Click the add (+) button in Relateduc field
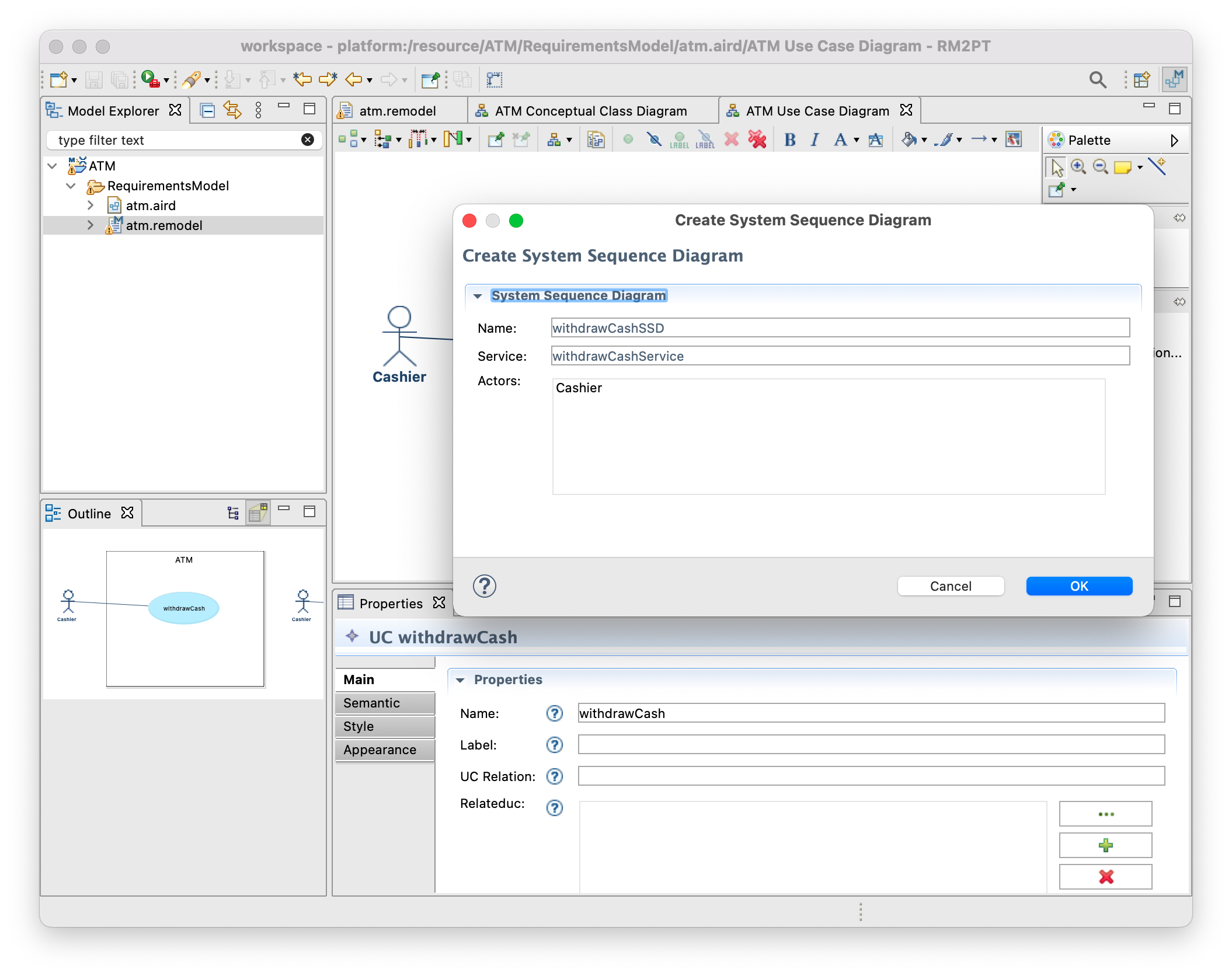 (1106, 845)
